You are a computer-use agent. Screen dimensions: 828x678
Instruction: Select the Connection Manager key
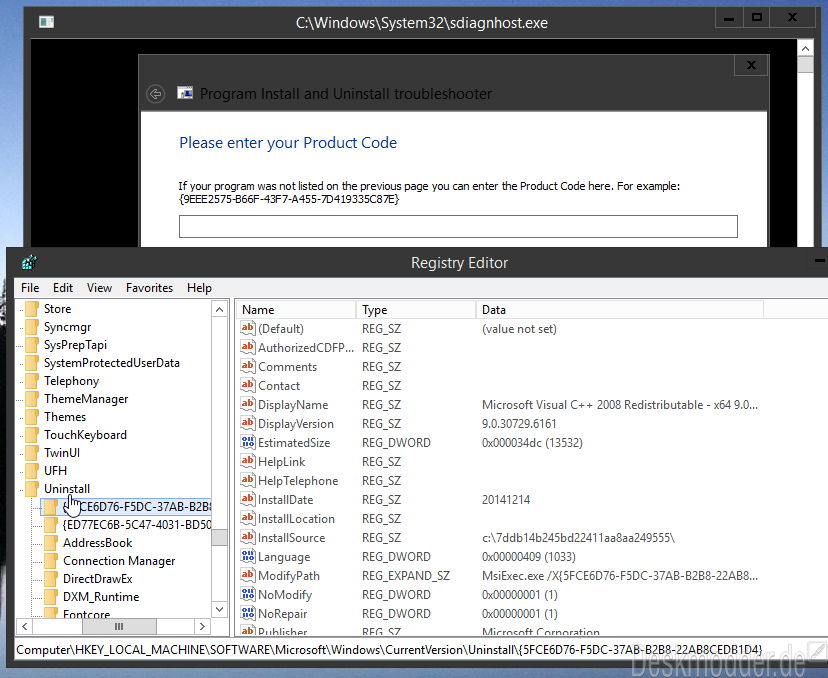pyautogui.click(x=119, y=561)
